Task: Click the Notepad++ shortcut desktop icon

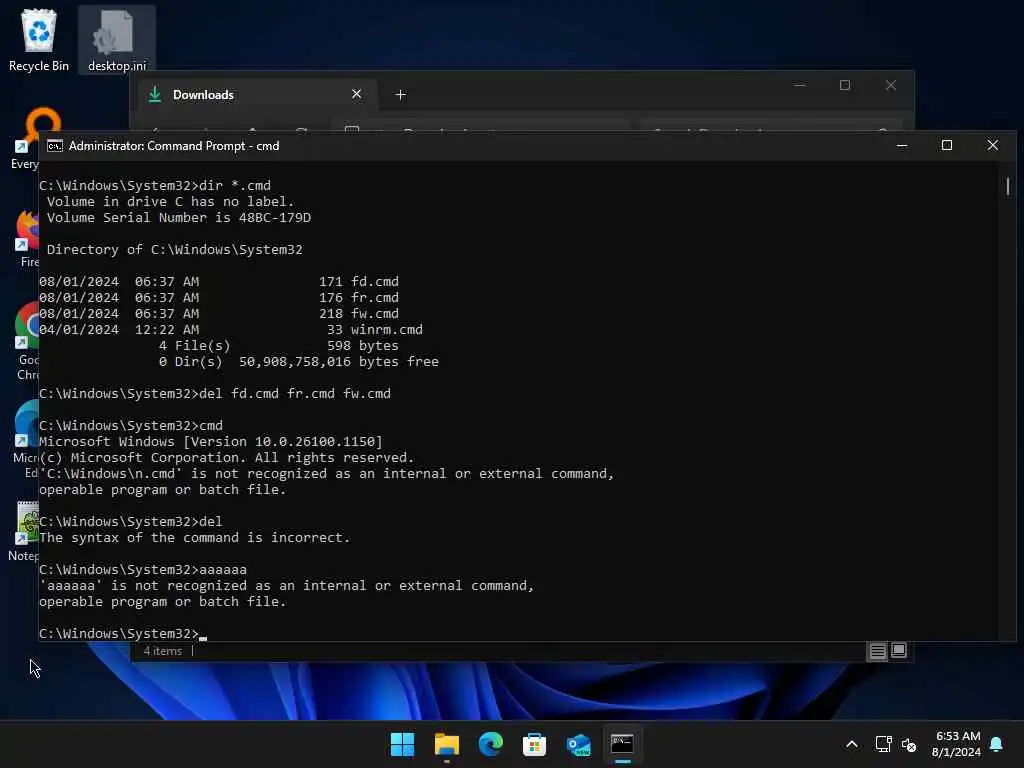Action: coord(24,531)
